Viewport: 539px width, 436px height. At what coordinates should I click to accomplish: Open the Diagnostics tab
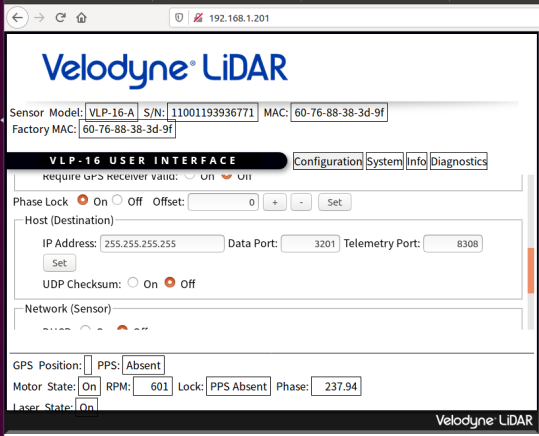click(x=459, y=161)
